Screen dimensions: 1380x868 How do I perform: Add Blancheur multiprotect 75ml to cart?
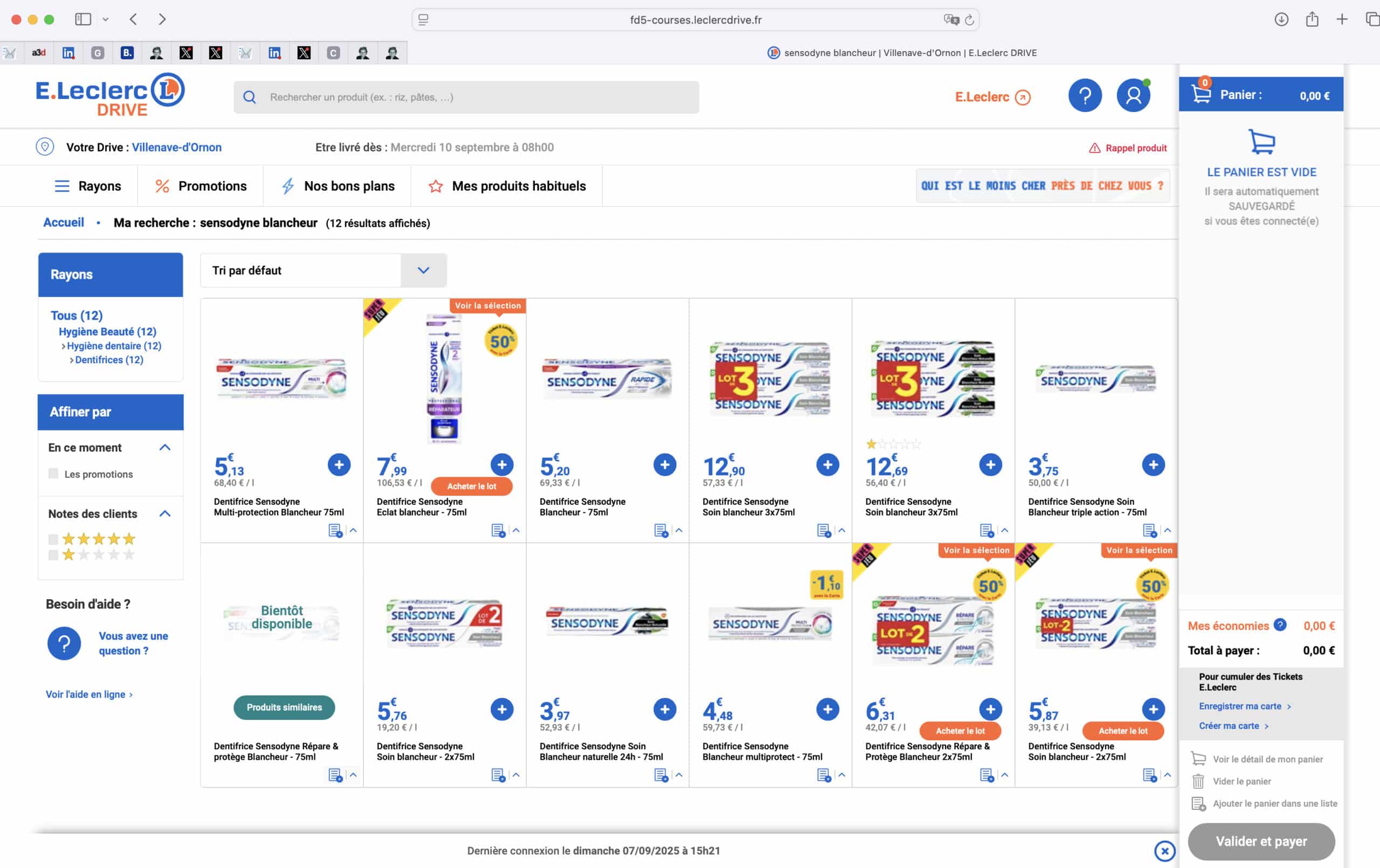click(x=827, y=709)
